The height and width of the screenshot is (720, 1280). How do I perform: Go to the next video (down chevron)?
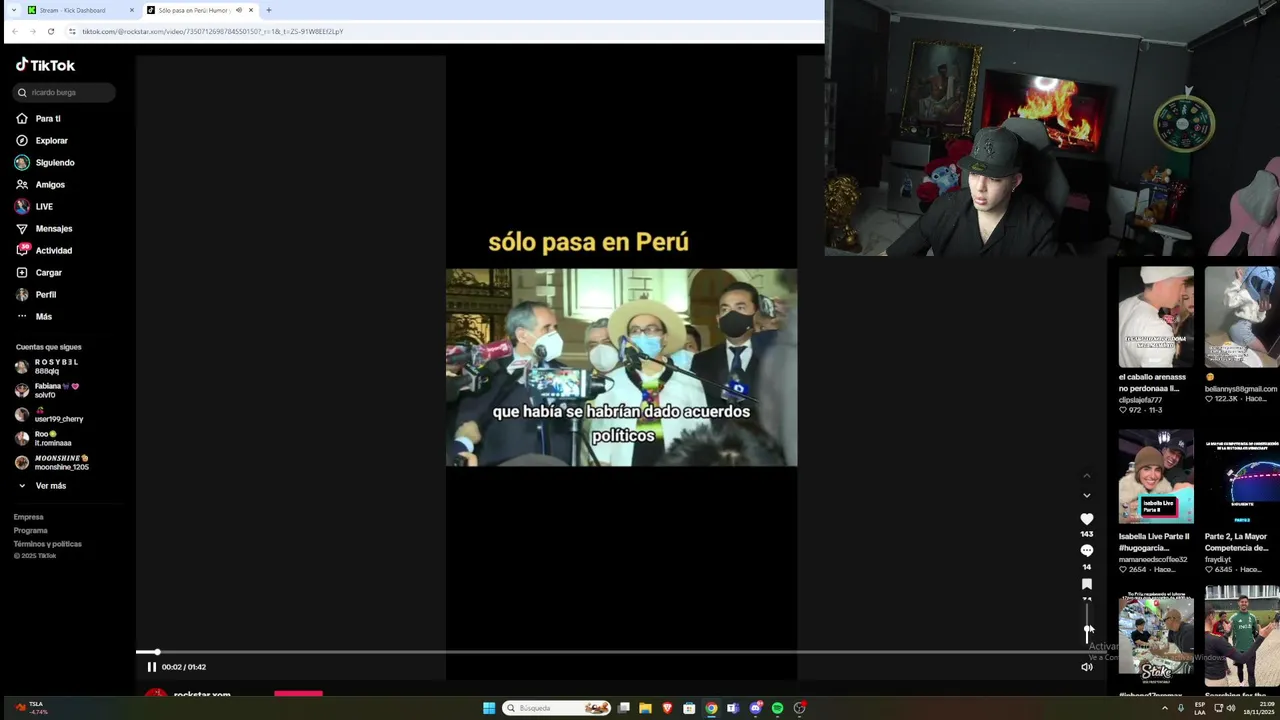coord(1087,495)
